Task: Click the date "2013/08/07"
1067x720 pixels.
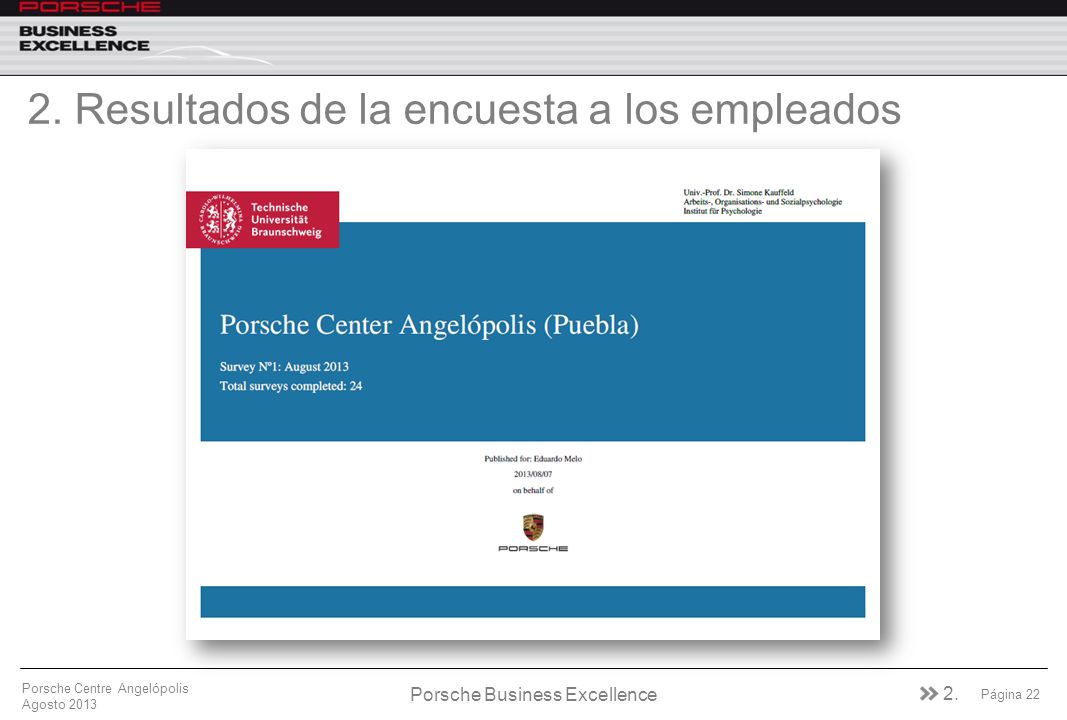Action: 533,474
